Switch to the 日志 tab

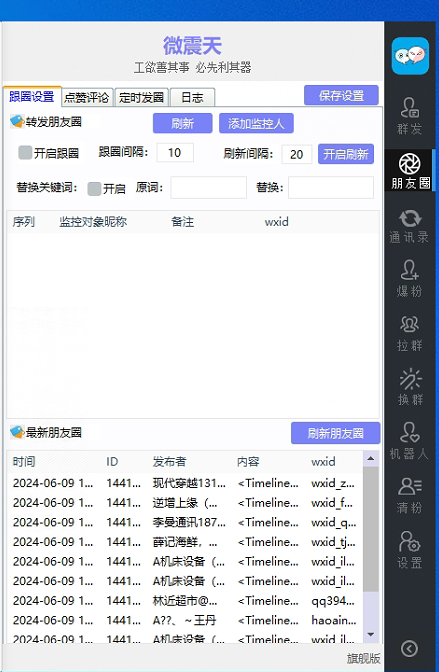(x=192, y=98)
